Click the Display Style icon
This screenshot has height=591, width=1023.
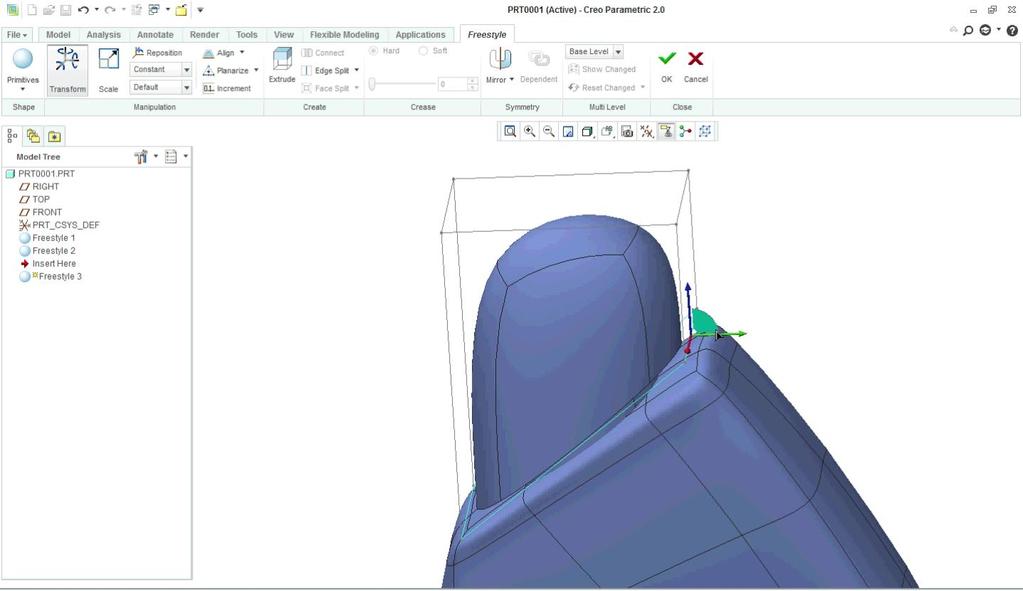pos(587,132)
